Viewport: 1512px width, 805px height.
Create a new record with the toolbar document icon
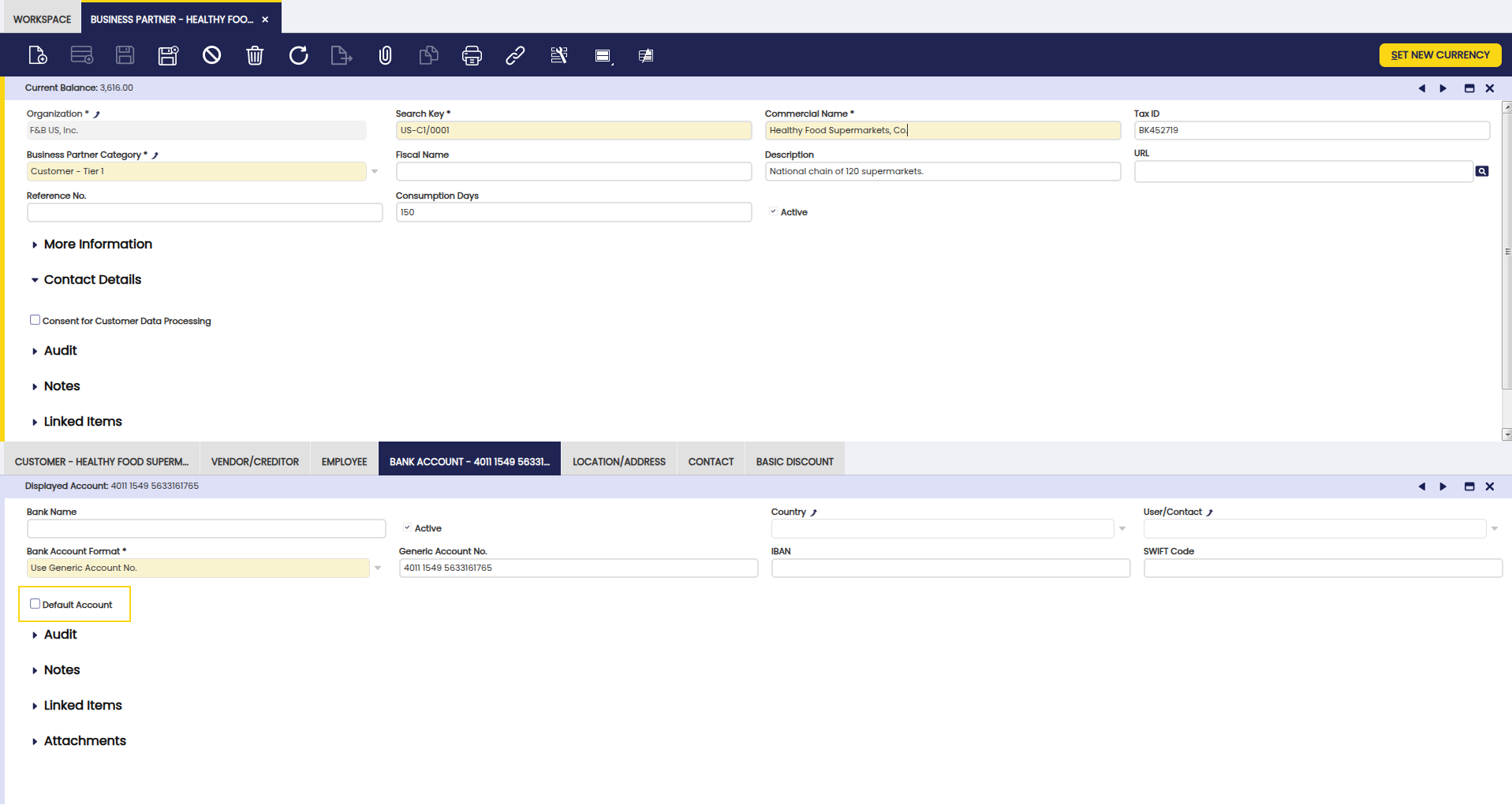(38, 55)
